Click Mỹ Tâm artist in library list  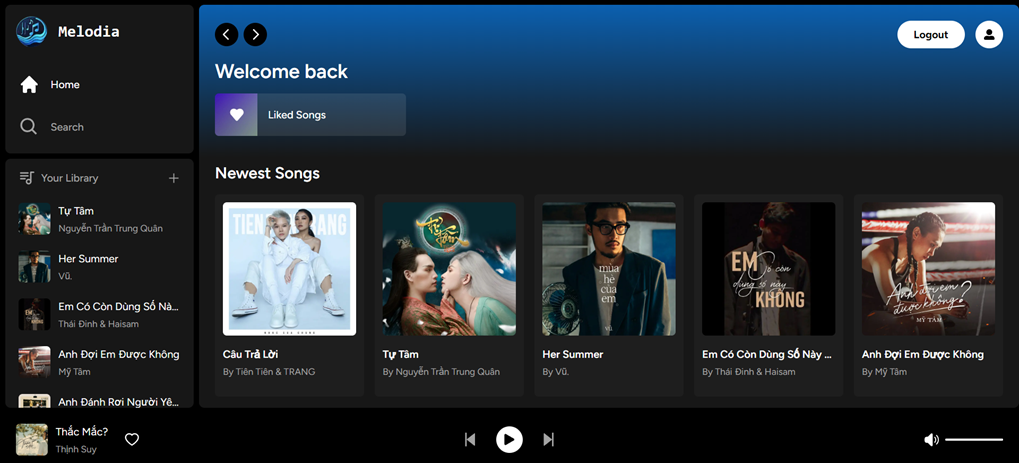[74, 372]
